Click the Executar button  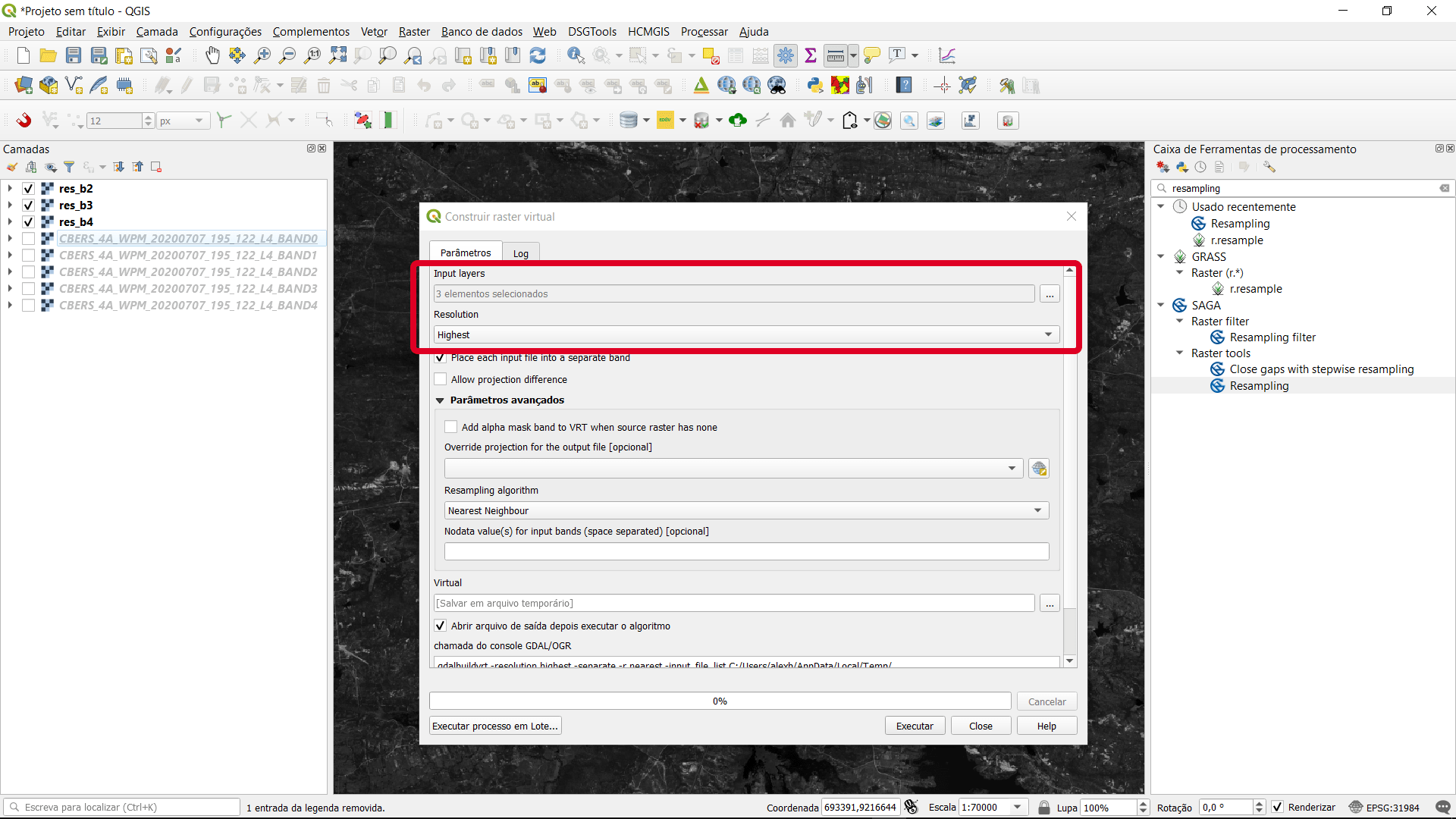point(915,726)
